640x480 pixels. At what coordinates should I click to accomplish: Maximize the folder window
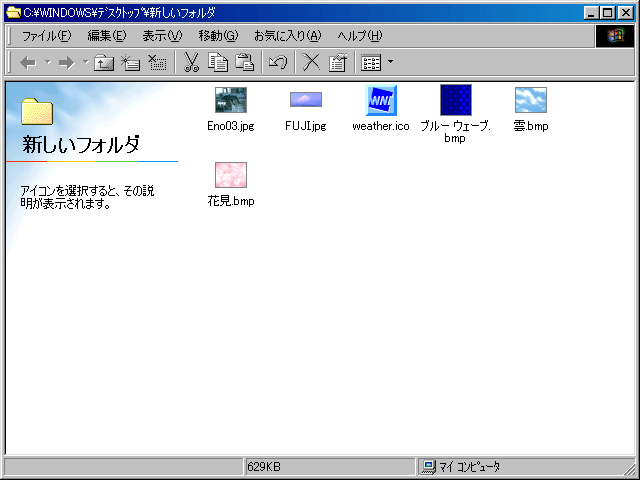[607, 13]
